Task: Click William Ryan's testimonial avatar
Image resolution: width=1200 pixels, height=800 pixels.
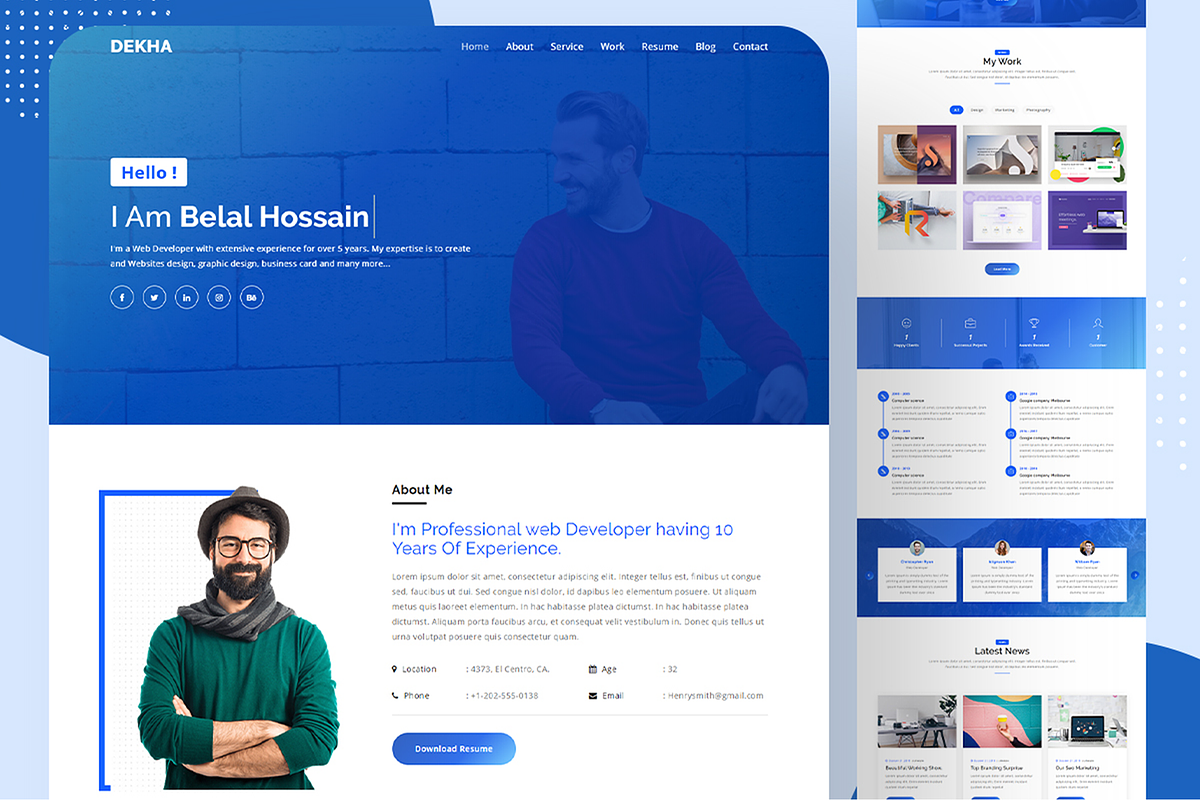Action: tap(1087, 548)
